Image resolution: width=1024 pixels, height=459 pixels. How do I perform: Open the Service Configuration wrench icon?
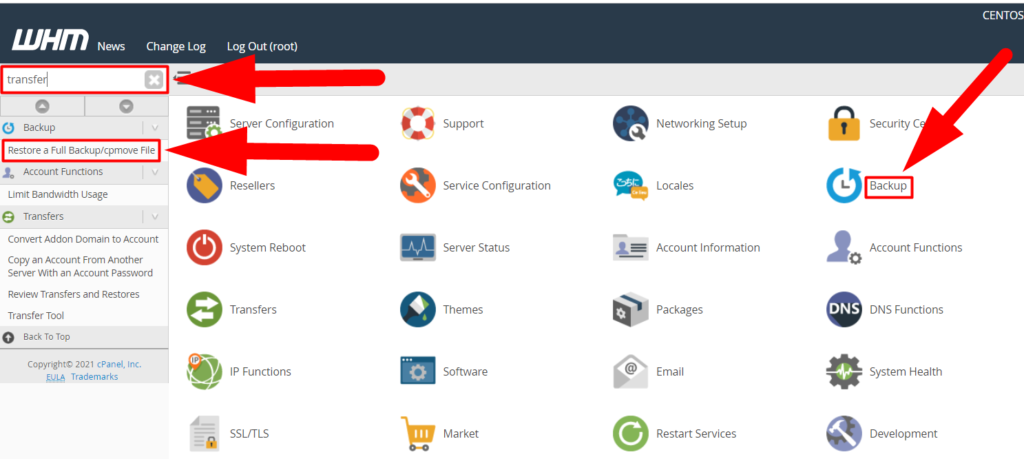[x=417, y=185]
